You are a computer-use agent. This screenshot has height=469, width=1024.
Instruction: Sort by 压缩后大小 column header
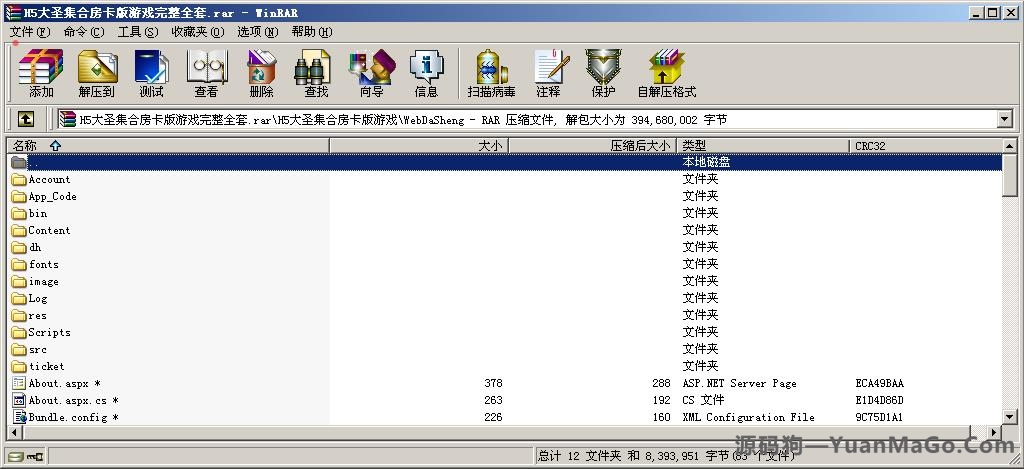pyautogui.click(x=592, y=146)
